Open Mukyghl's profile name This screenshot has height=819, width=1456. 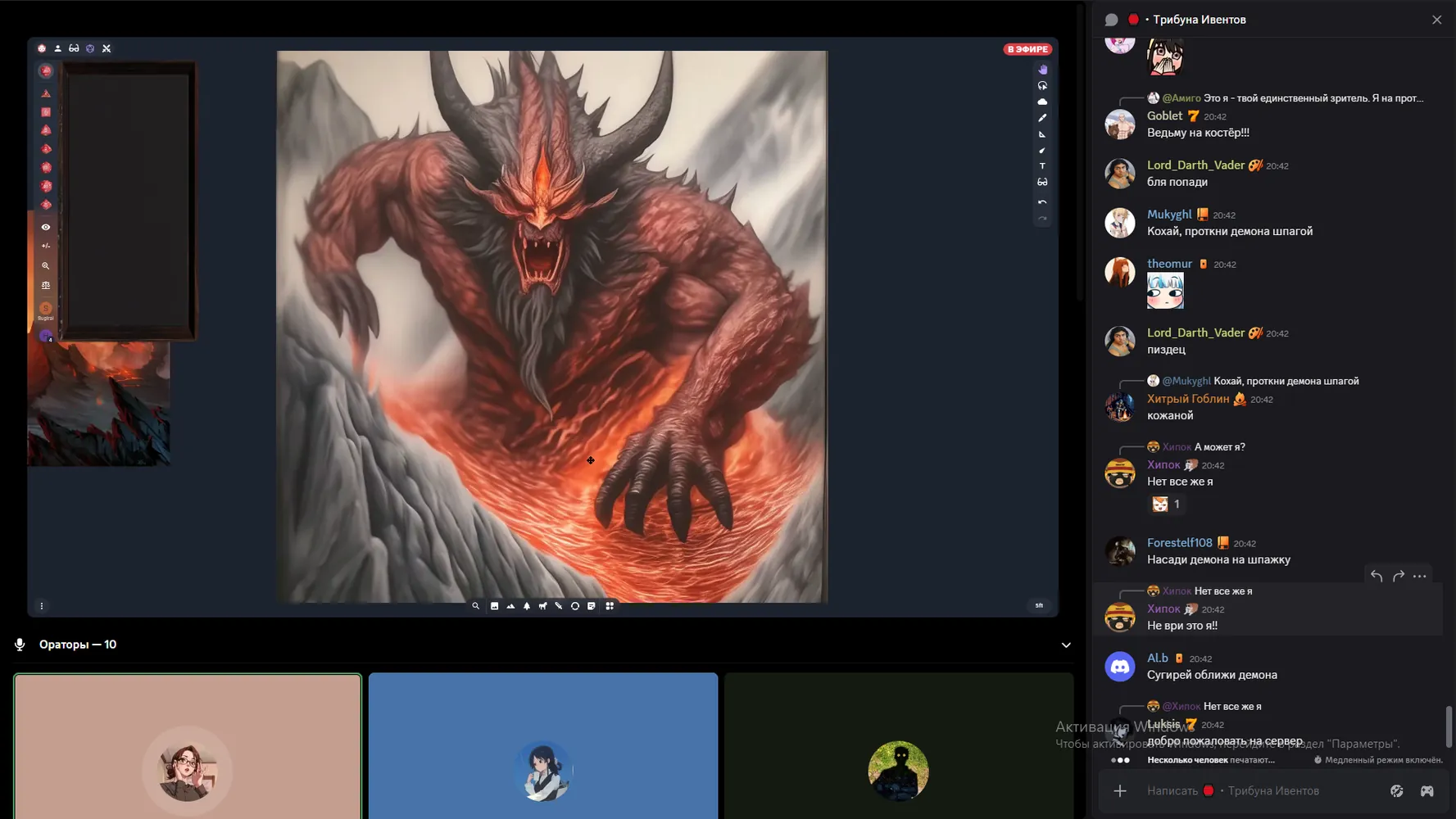[x=1169, y=215]
